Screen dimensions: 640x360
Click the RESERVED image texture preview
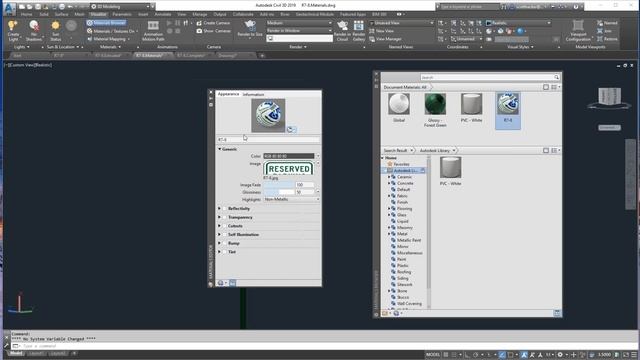click(289, 168)
